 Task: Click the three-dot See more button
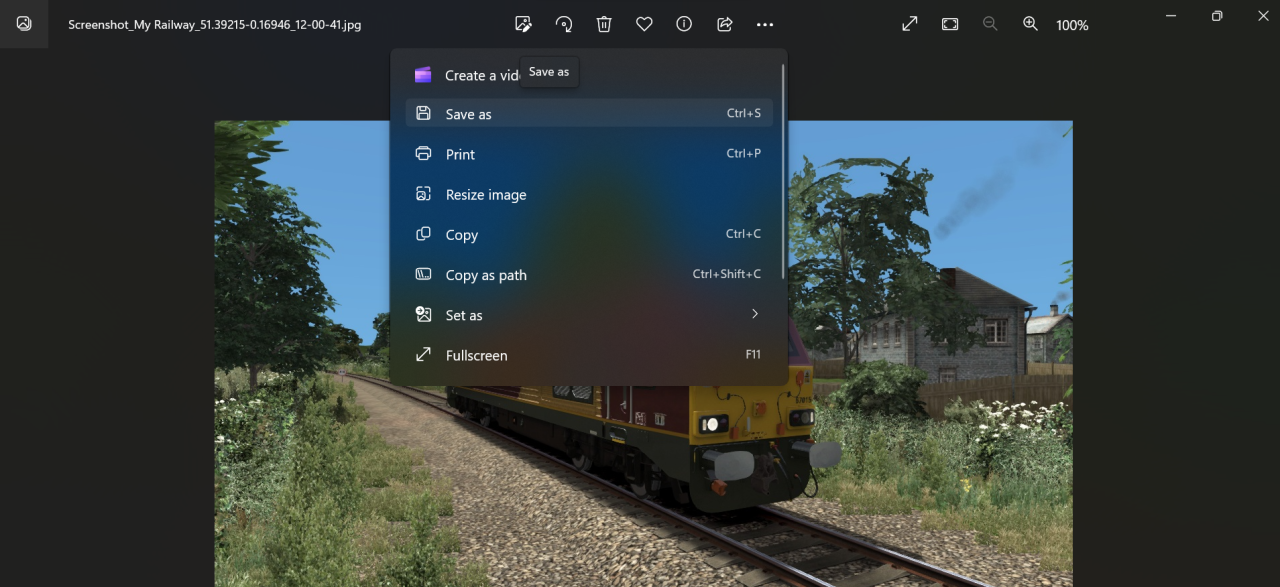tap(765, 24)
